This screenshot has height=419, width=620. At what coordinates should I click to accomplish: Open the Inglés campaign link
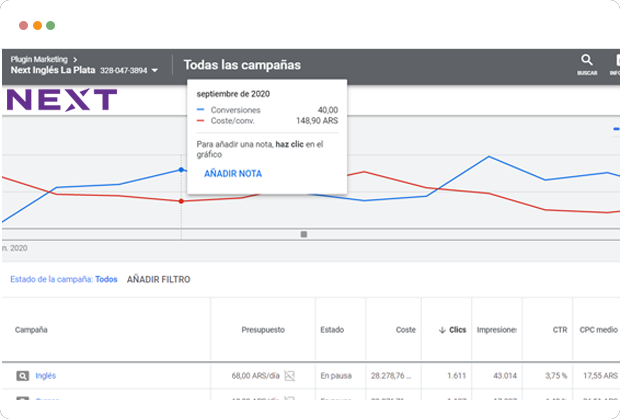point(45,376)
